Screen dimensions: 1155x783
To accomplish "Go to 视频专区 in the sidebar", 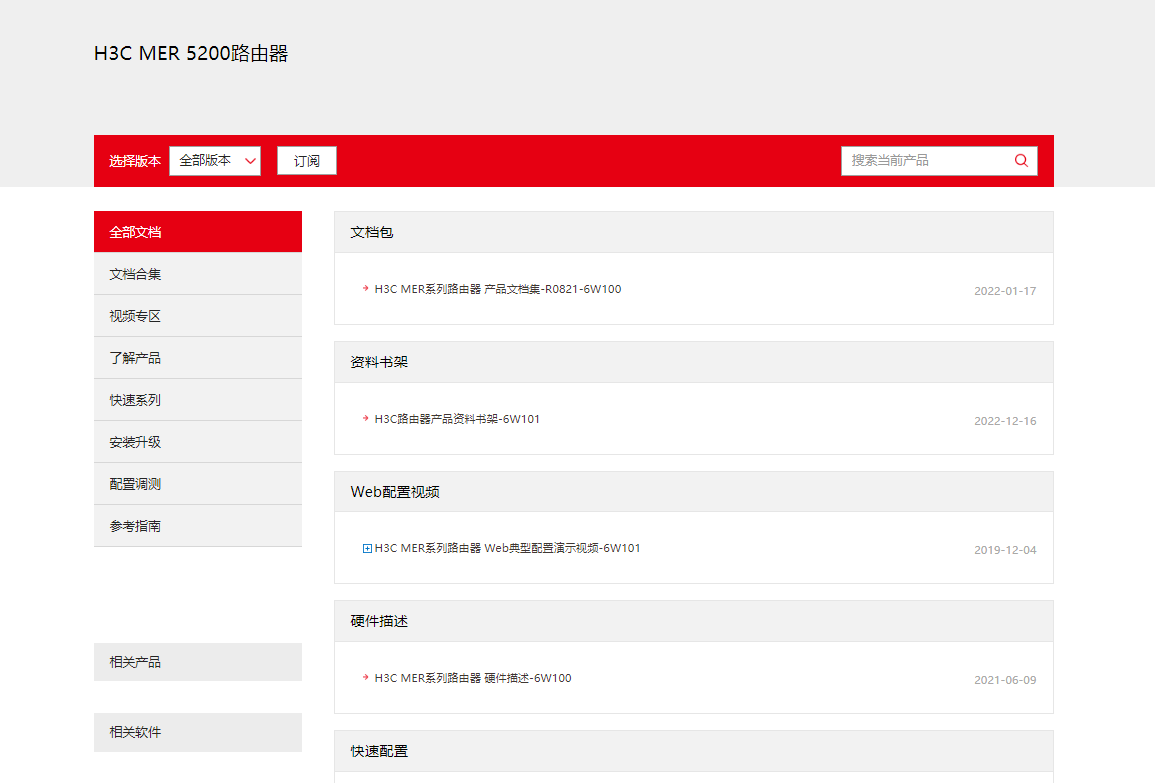I will tap(198, 316).
